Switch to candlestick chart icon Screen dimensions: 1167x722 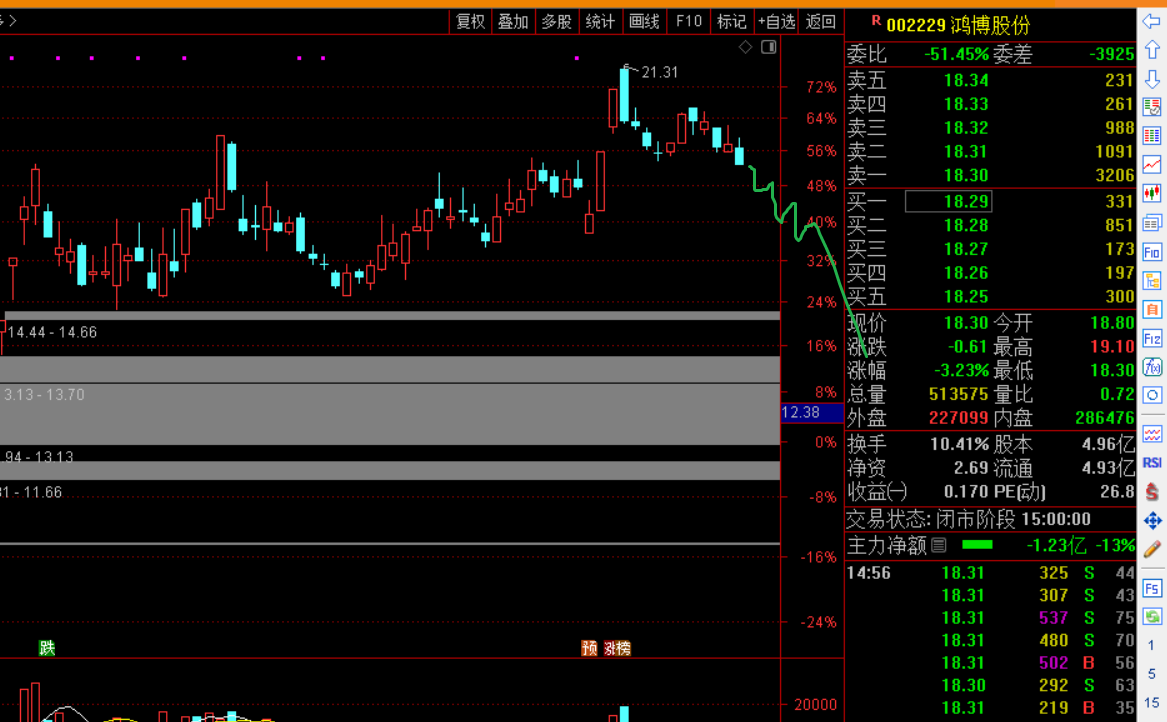pyautogui.click(x=1151, y=194)
